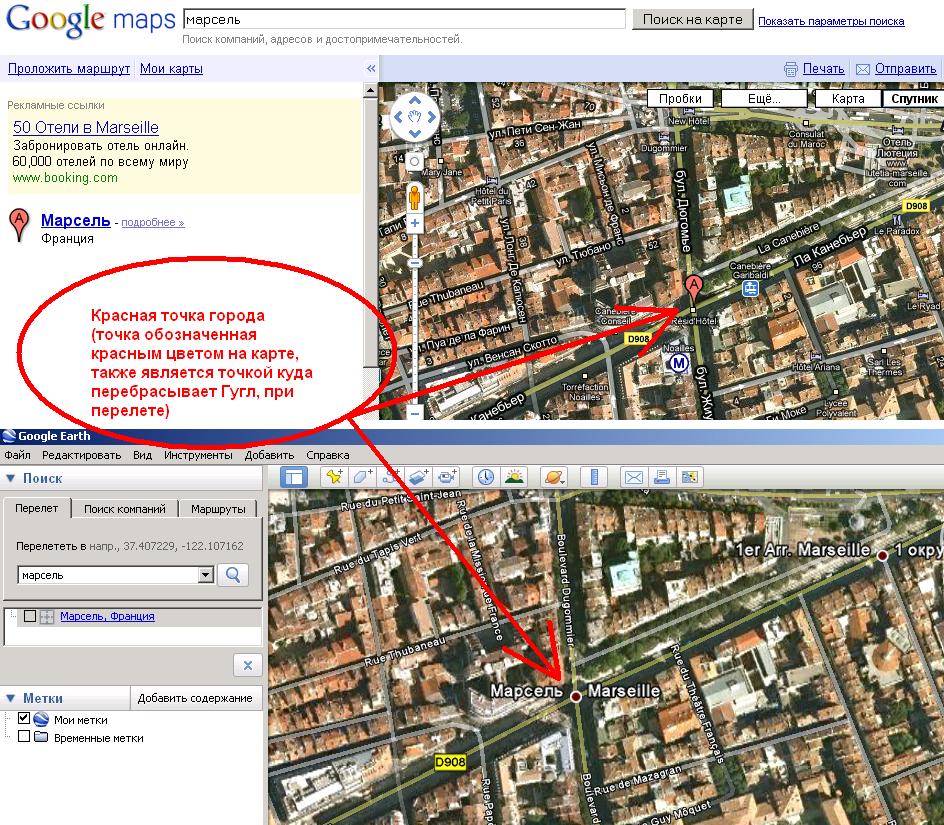
Task: Click the Отправить link
Action: 905,69
